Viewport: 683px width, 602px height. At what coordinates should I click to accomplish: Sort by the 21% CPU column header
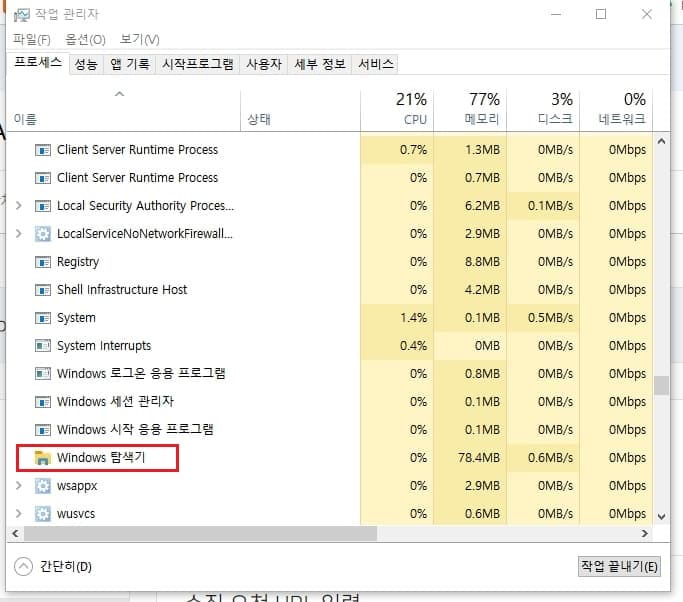click(397, 110)
